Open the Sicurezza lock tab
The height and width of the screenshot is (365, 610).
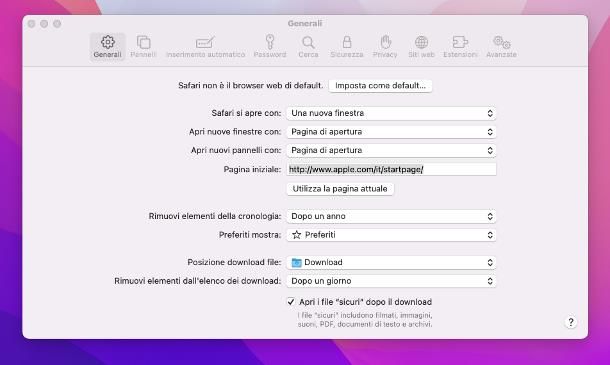[347, 47]
